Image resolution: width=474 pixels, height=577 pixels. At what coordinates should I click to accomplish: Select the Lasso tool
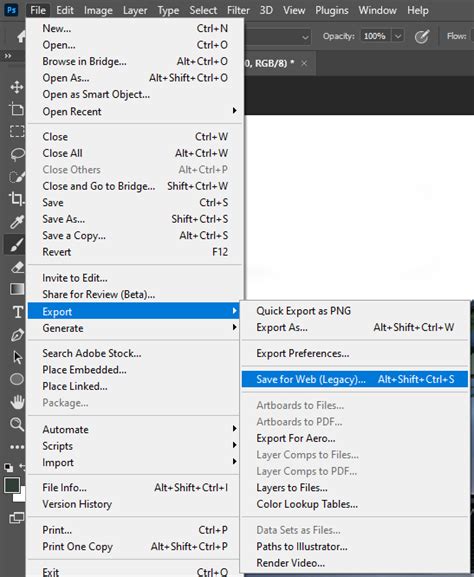pos(17,154)
